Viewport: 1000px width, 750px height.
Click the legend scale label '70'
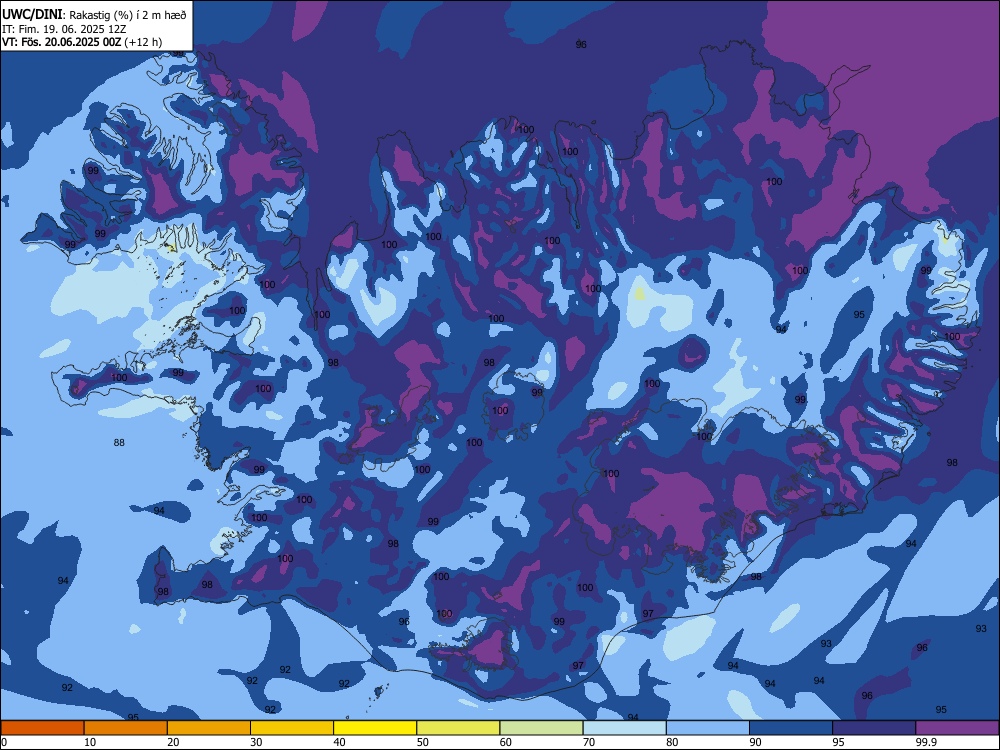tap(589, 742)
